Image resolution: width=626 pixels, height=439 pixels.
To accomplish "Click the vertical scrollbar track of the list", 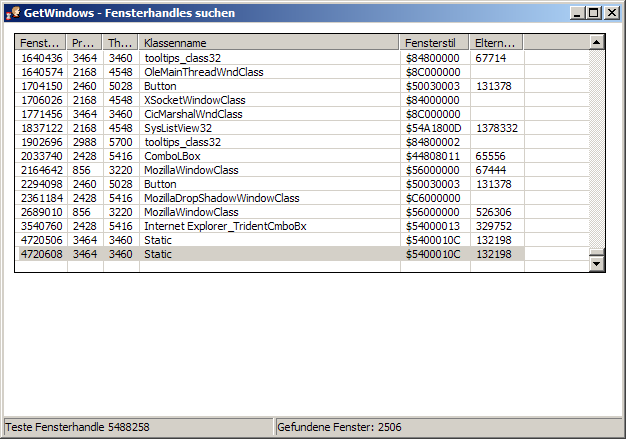I will [x=597, y=150].
